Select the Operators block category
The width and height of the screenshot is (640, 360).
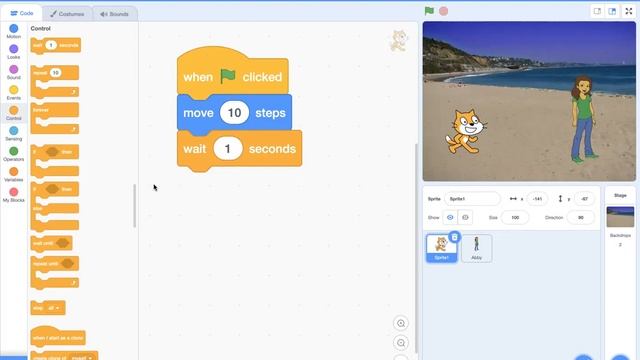coord(13,154)
